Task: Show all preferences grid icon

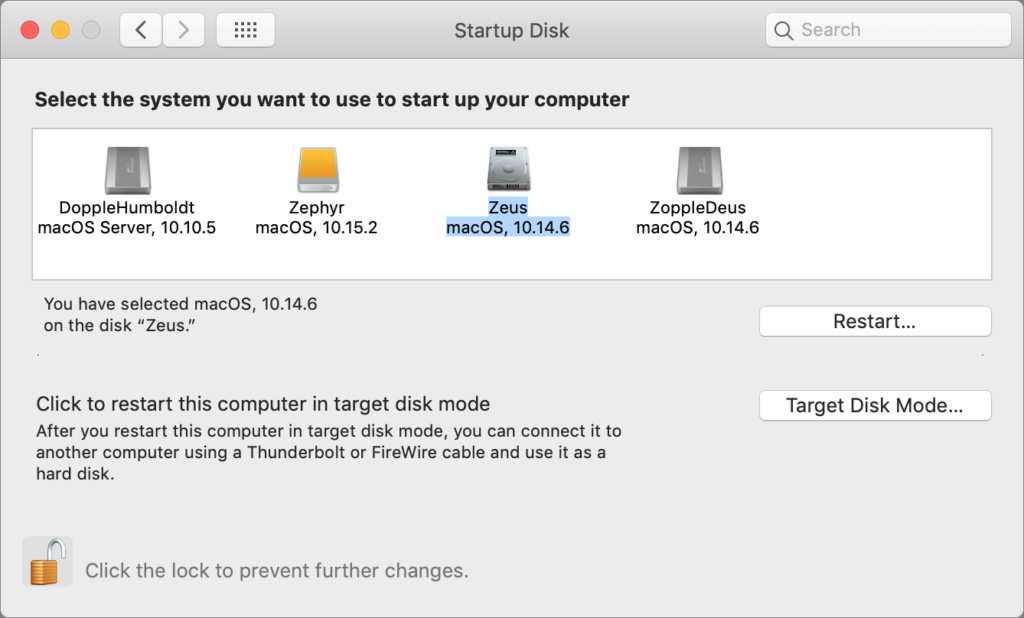Action: pos(245,30)
